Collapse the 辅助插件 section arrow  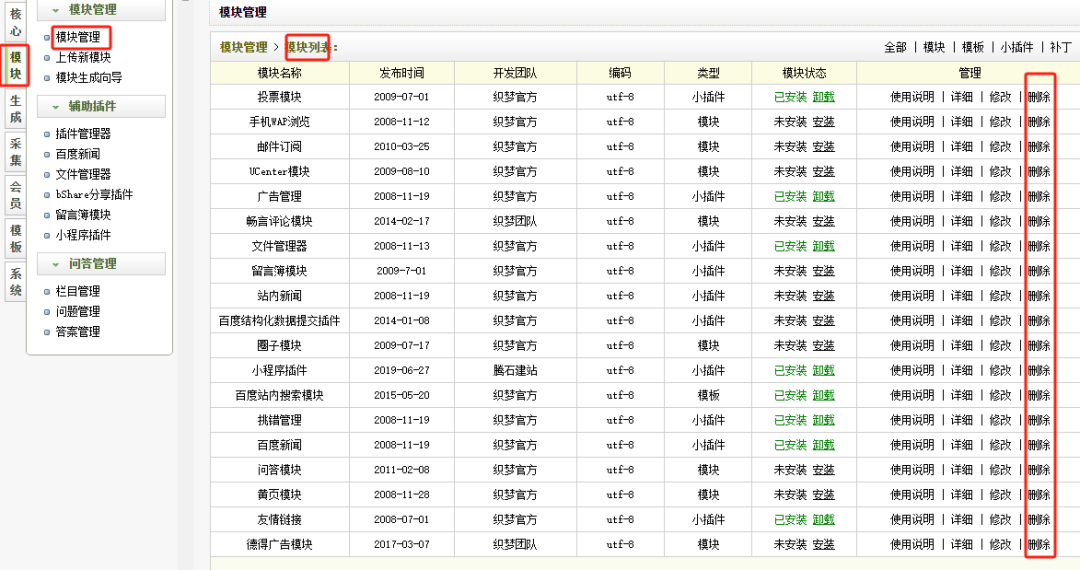coord(55,107)
